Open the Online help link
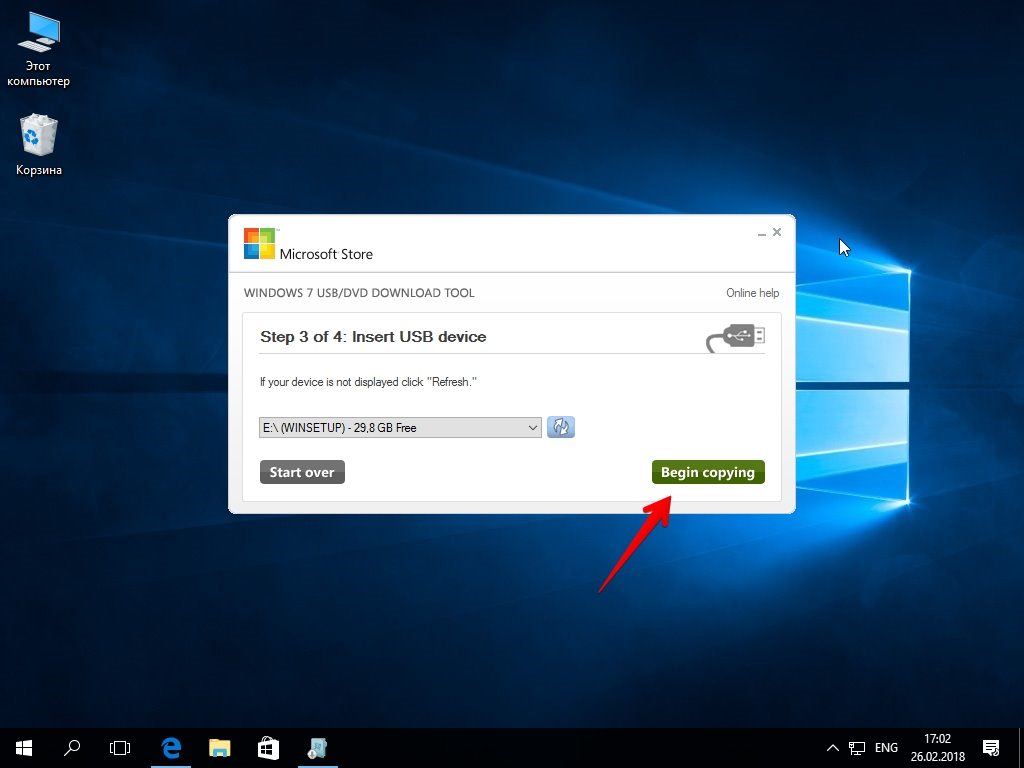The height and width of the screenshot is (768, 1024). pyautogui.click(x=752, y=293)
